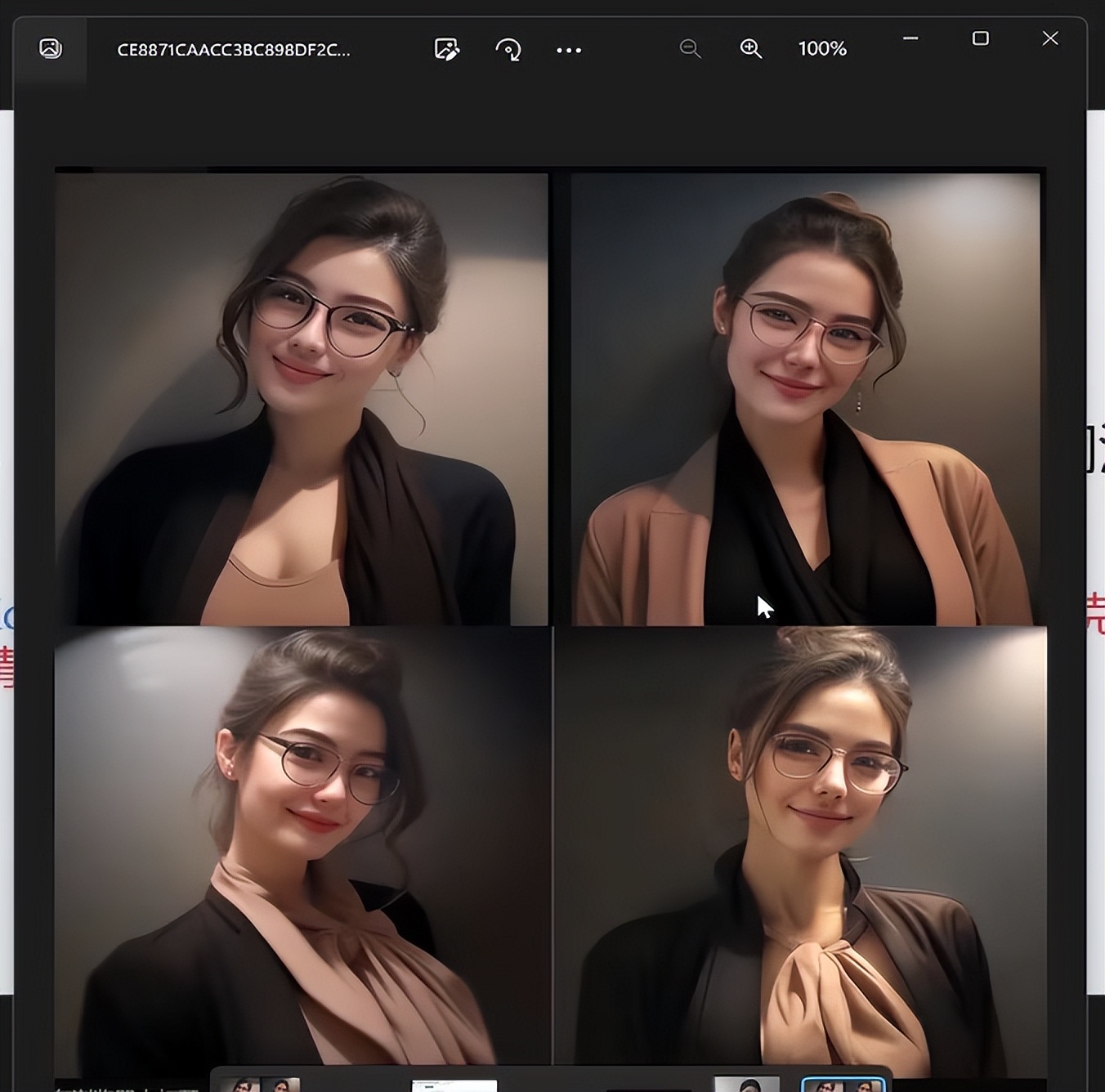This screenshot has width=1105, height=1092.
Task: Click the 100% zoom level indicator
Action: pyautogui.click(x=822, y=49)
